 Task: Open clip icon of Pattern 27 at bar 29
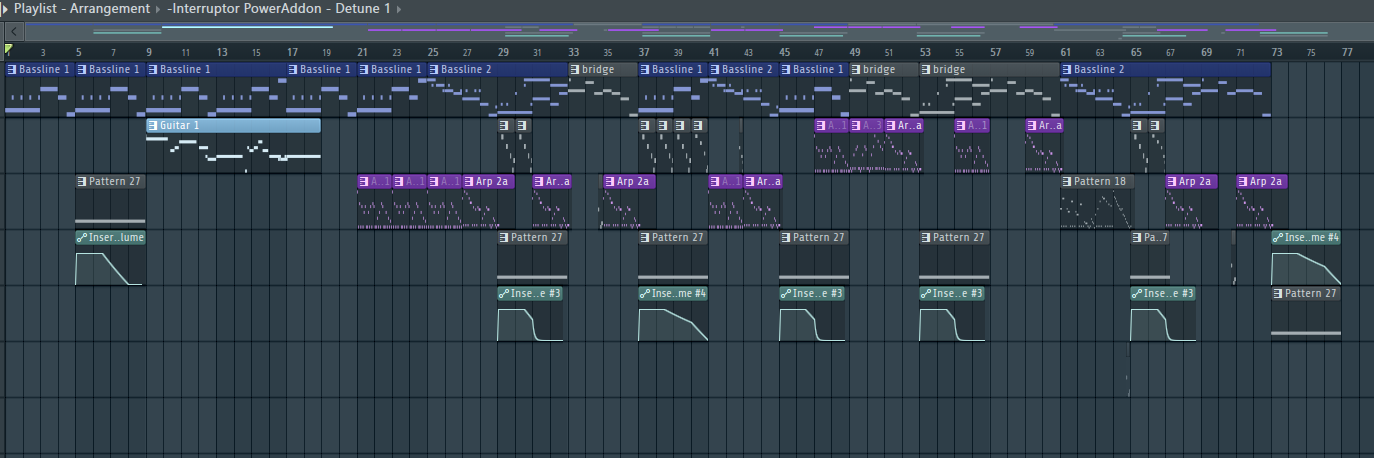pyautogui.click(x=504, y=238)
